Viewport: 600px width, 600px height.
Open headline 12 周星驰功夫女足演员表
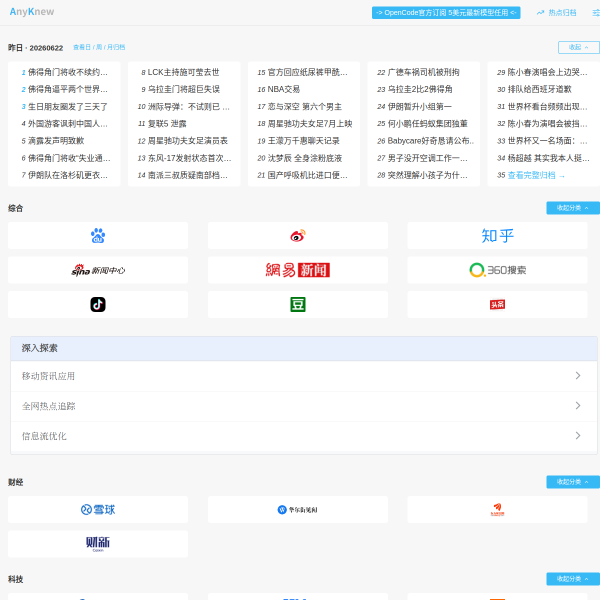(x=188, y=141)
